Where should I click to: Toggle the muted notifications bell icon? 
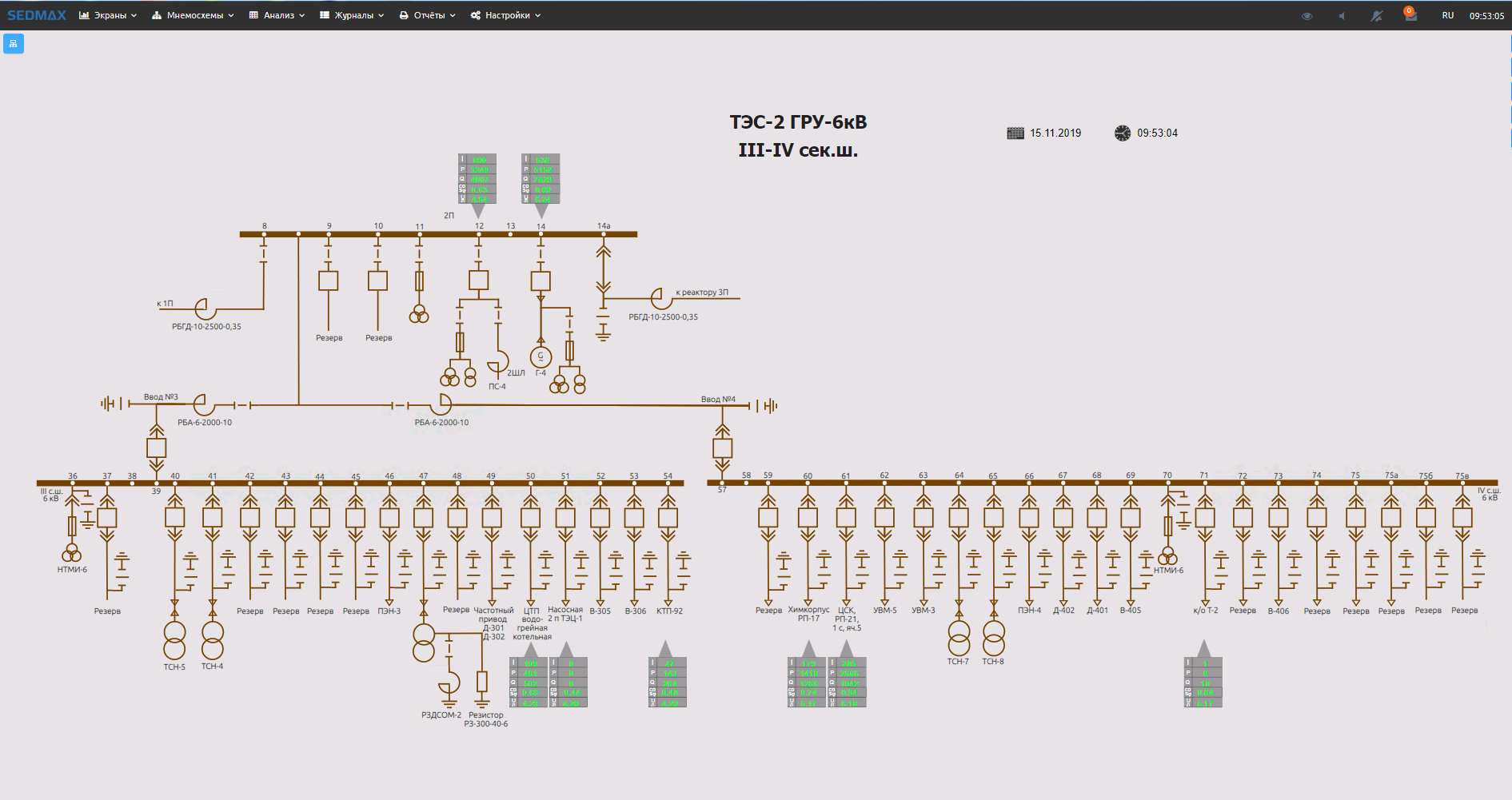coord(1376,16)
